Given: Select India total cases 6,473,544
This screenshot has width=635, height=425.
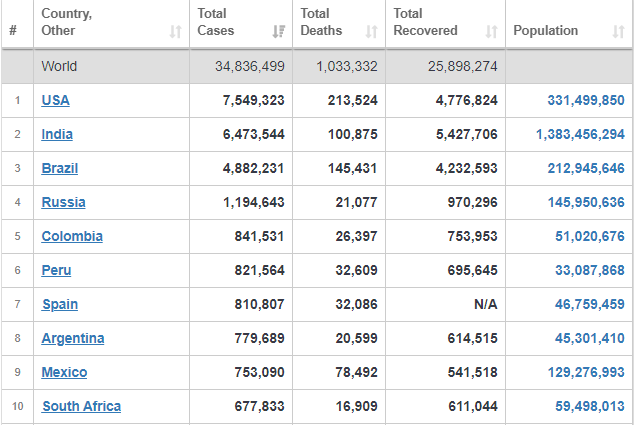Looking at the screenshot, I should pos(254,134).
